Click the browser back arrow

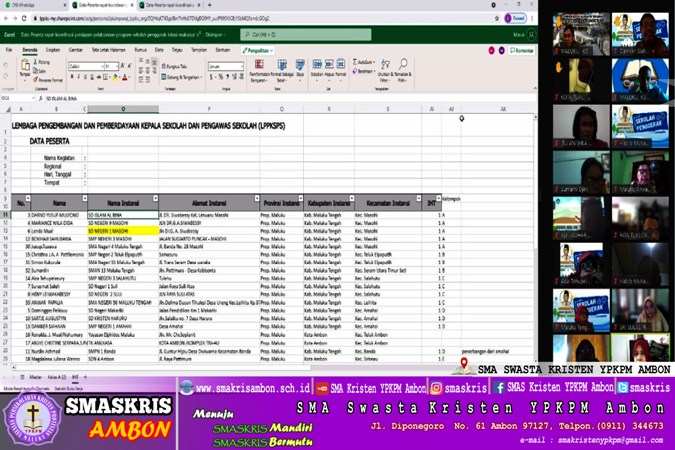point(6,19)
